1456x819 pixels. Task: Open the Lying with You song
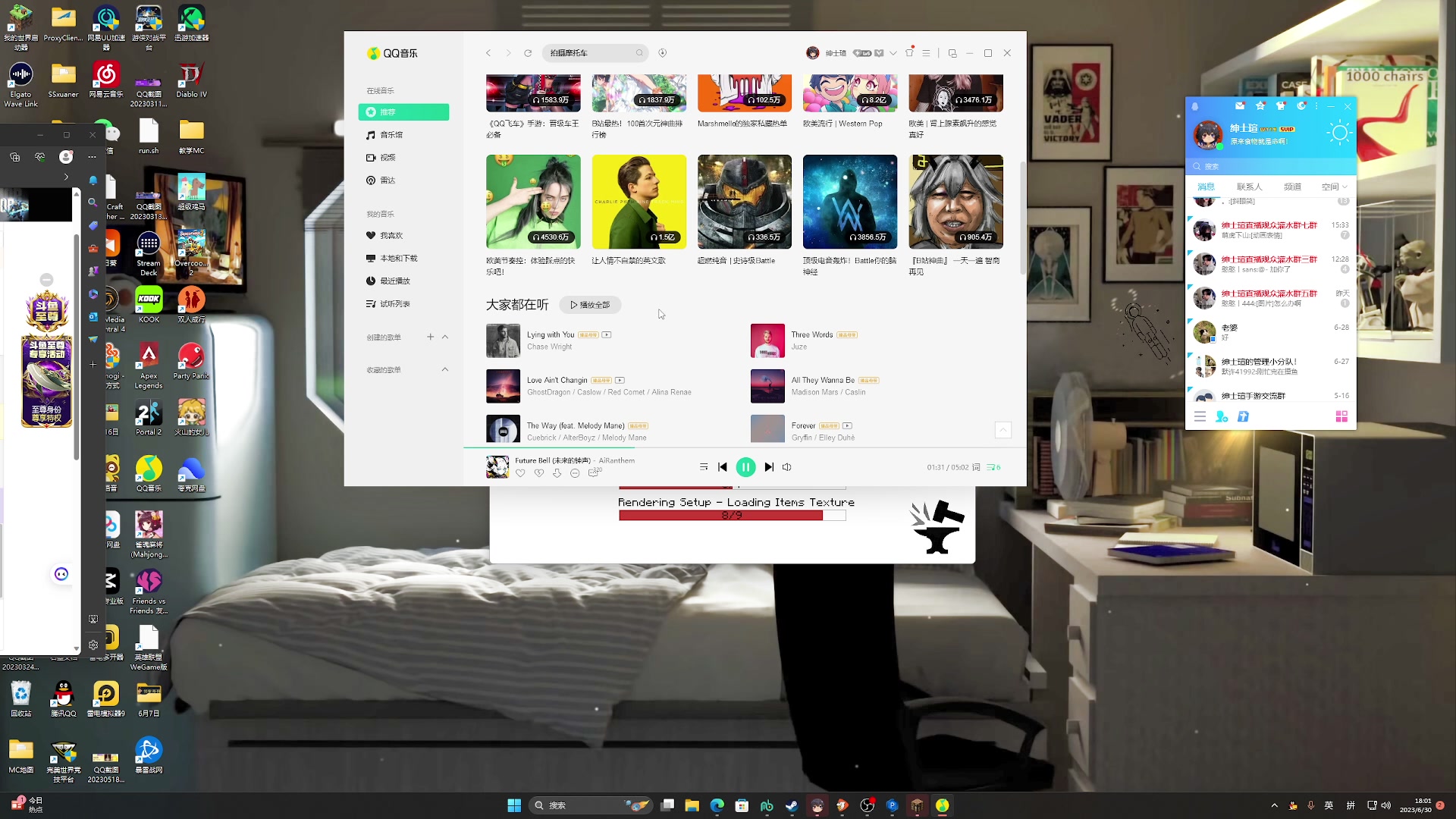tap(551, 334)
